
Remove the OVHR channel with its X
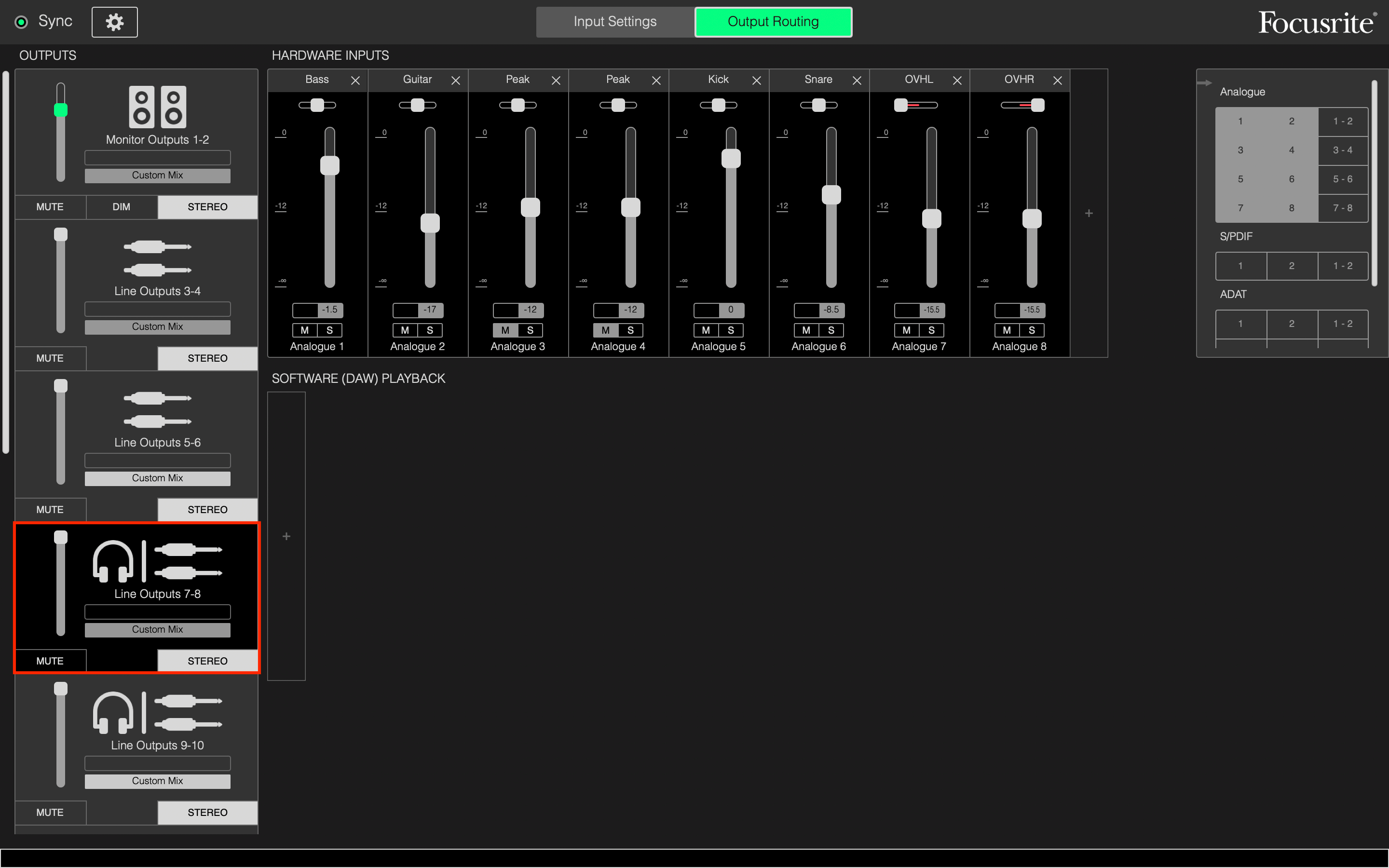[x=1057, y=81]
